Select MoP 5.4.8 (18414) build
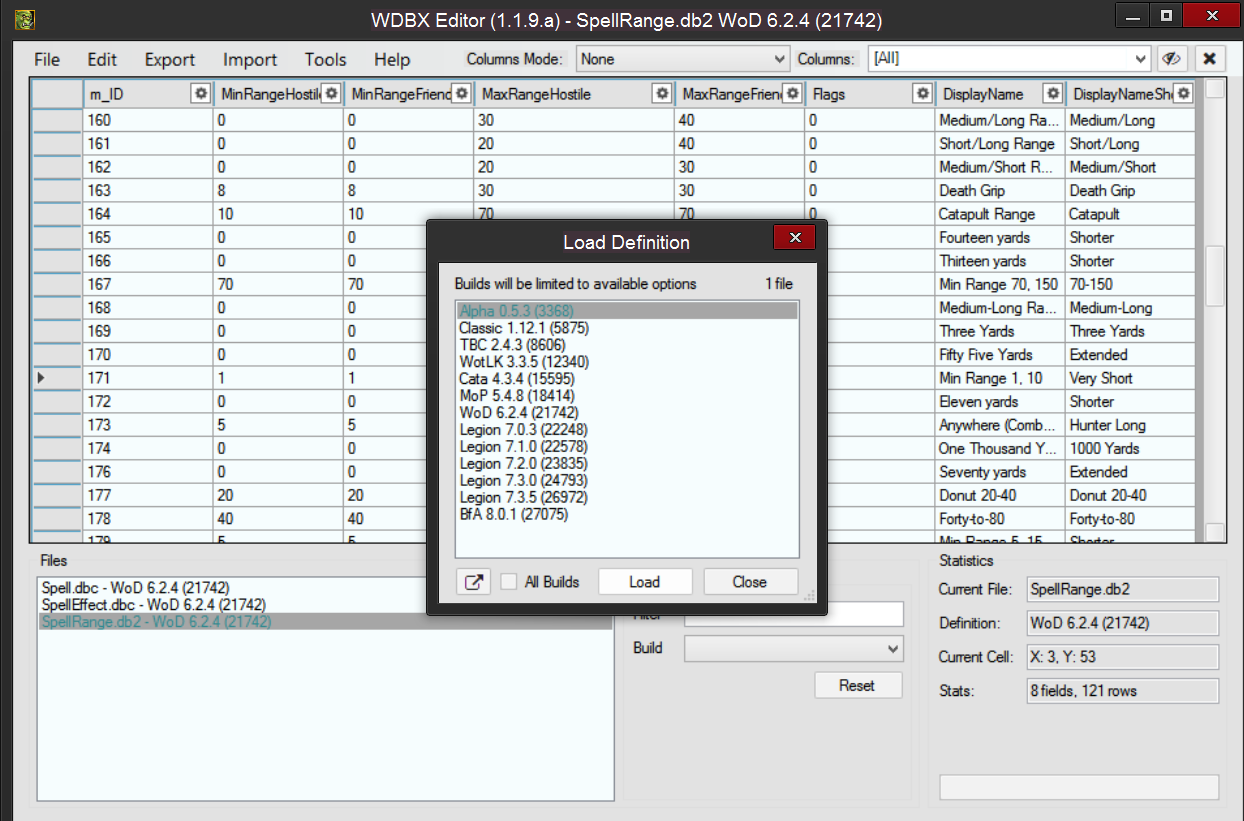Screen dimensions: 1244x821 (627, 396)
